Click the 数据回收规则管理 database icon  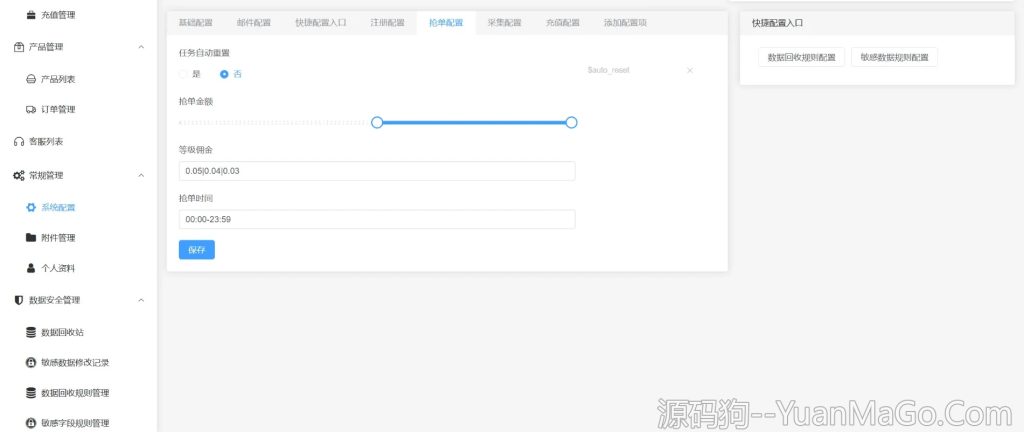coord(31,393)
